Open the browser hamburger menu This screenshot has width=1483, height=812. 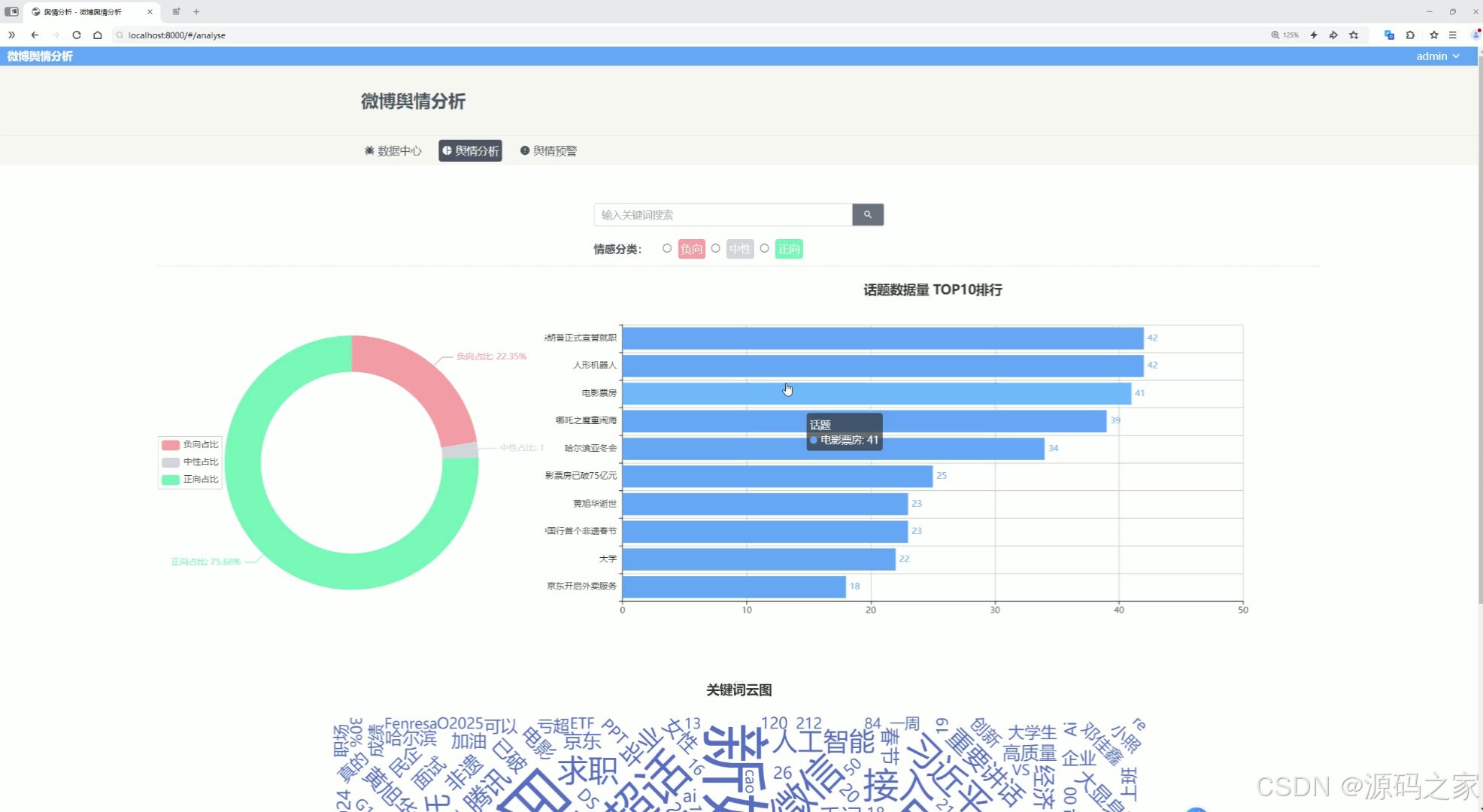[1453, 35]
